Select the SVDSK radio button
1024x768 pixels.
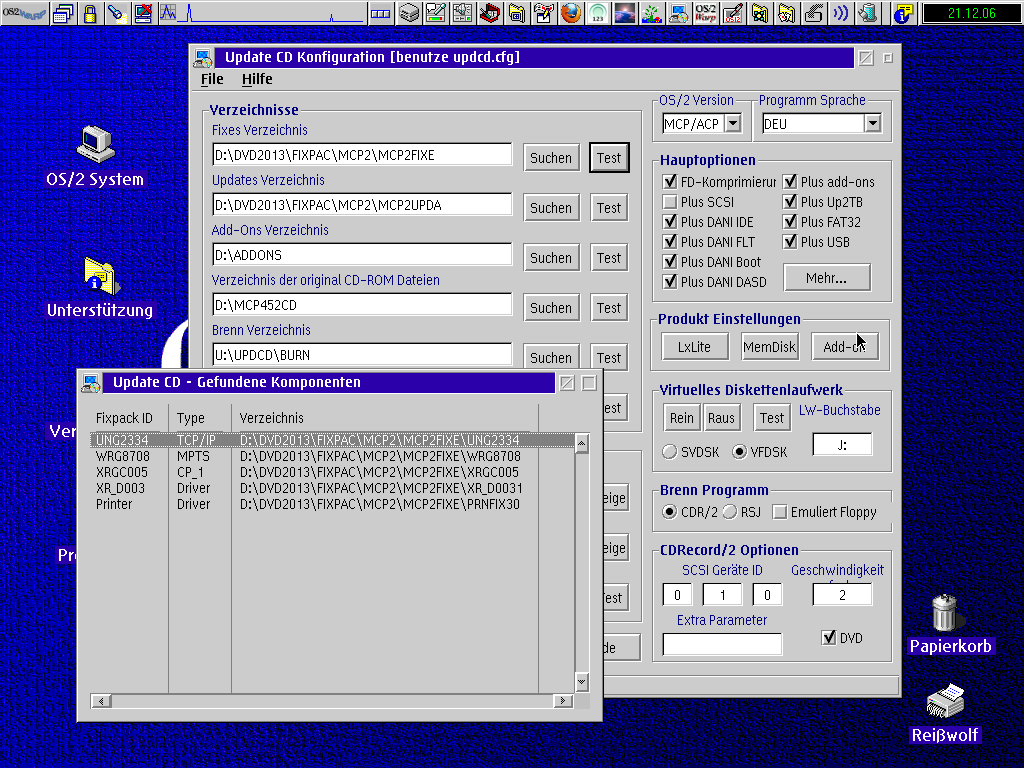(669, 452)
